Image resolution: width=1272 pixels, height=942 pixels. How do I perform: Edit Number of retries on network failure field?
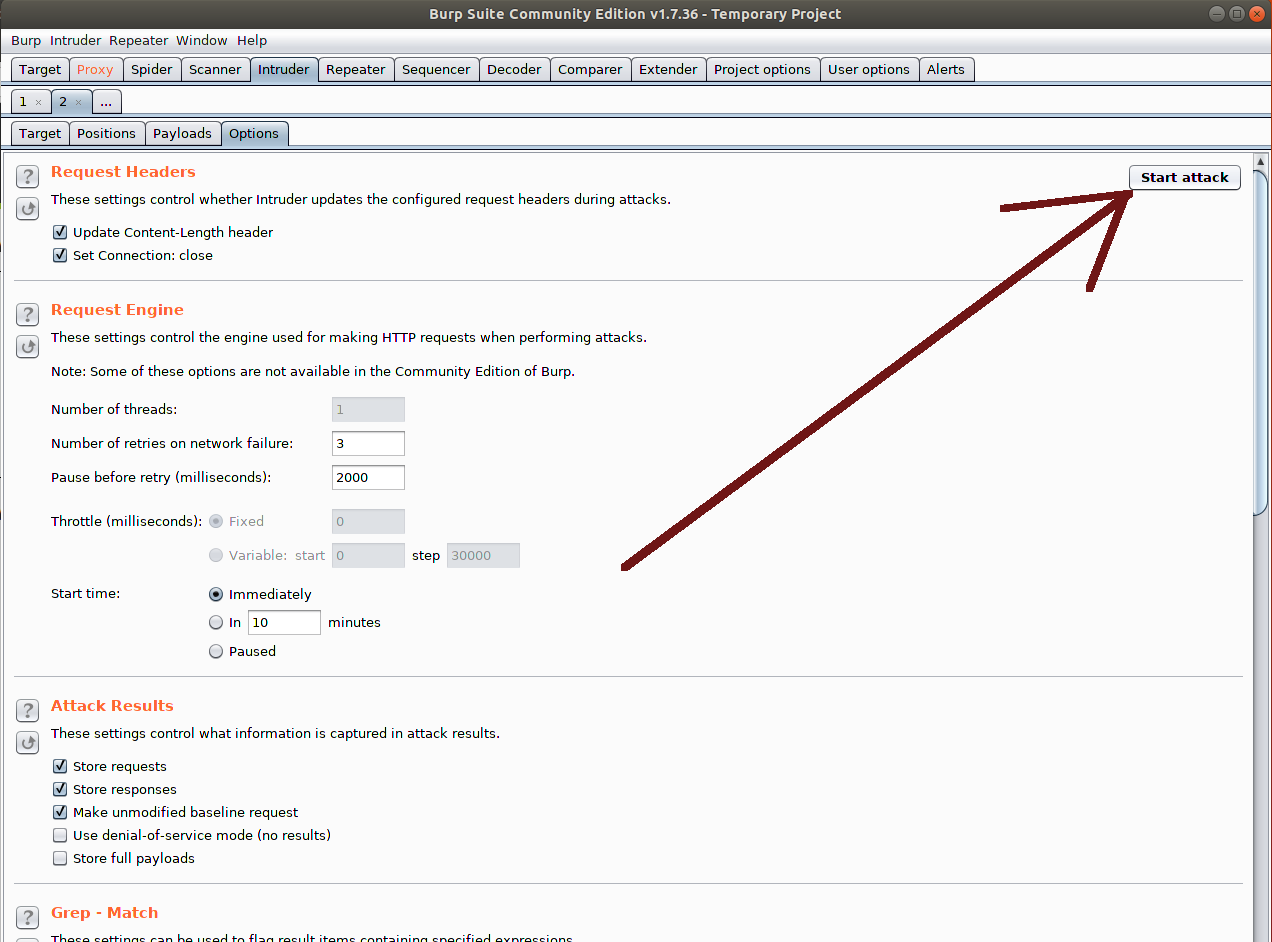click(368, 443)
